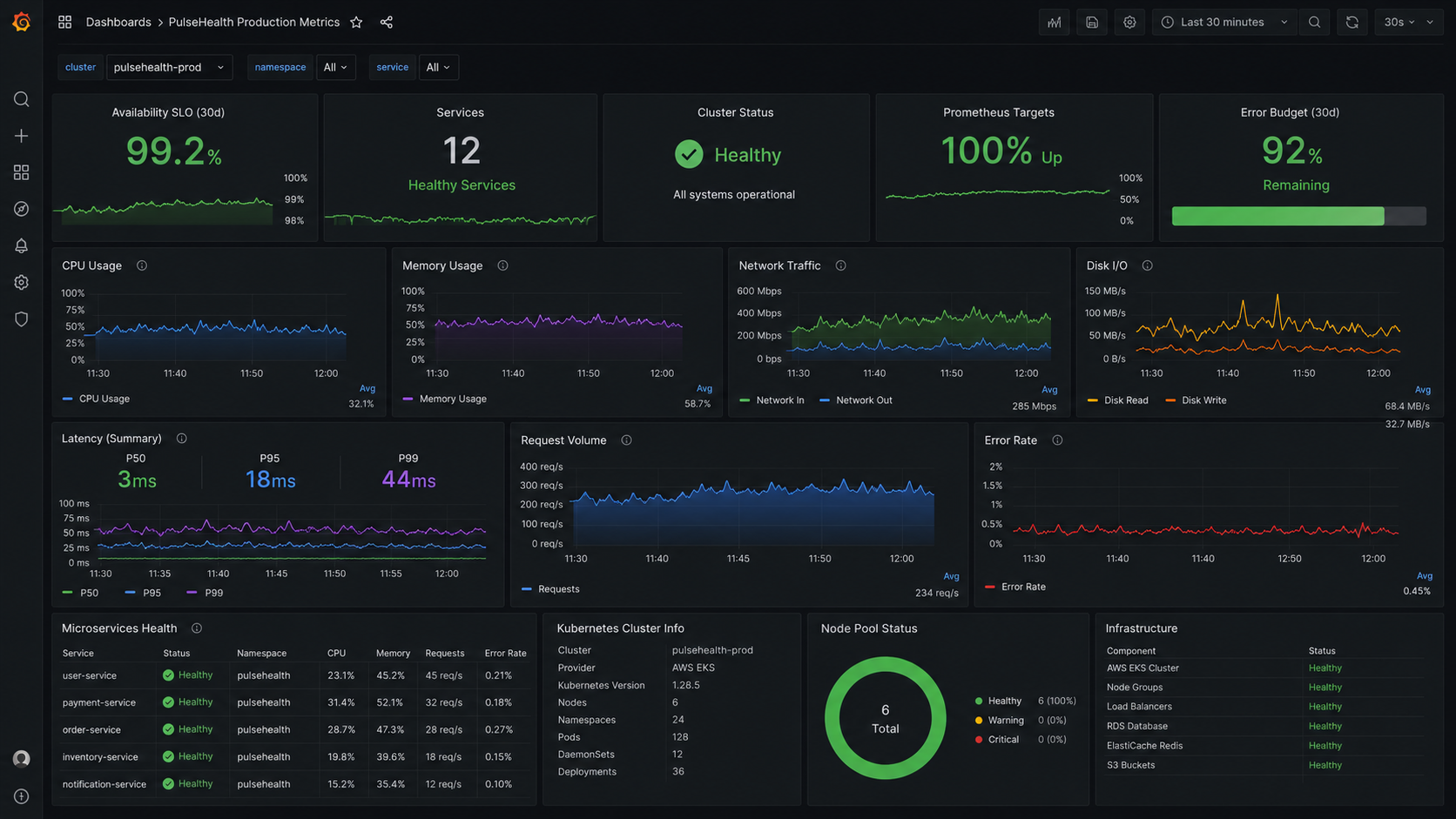Viewport: 1456px width, 819px height.
Task: Save the dashboard with the save icon
Action: [1092, 23]
